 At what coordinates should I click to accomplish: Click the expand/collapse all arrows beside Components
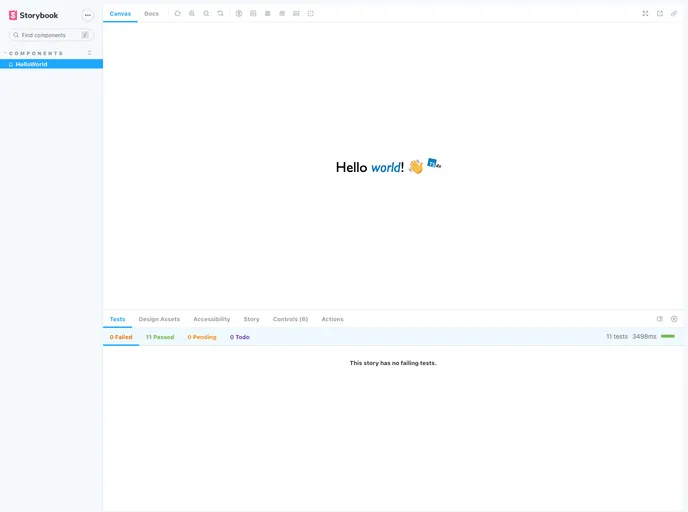[x=90, y=53]
